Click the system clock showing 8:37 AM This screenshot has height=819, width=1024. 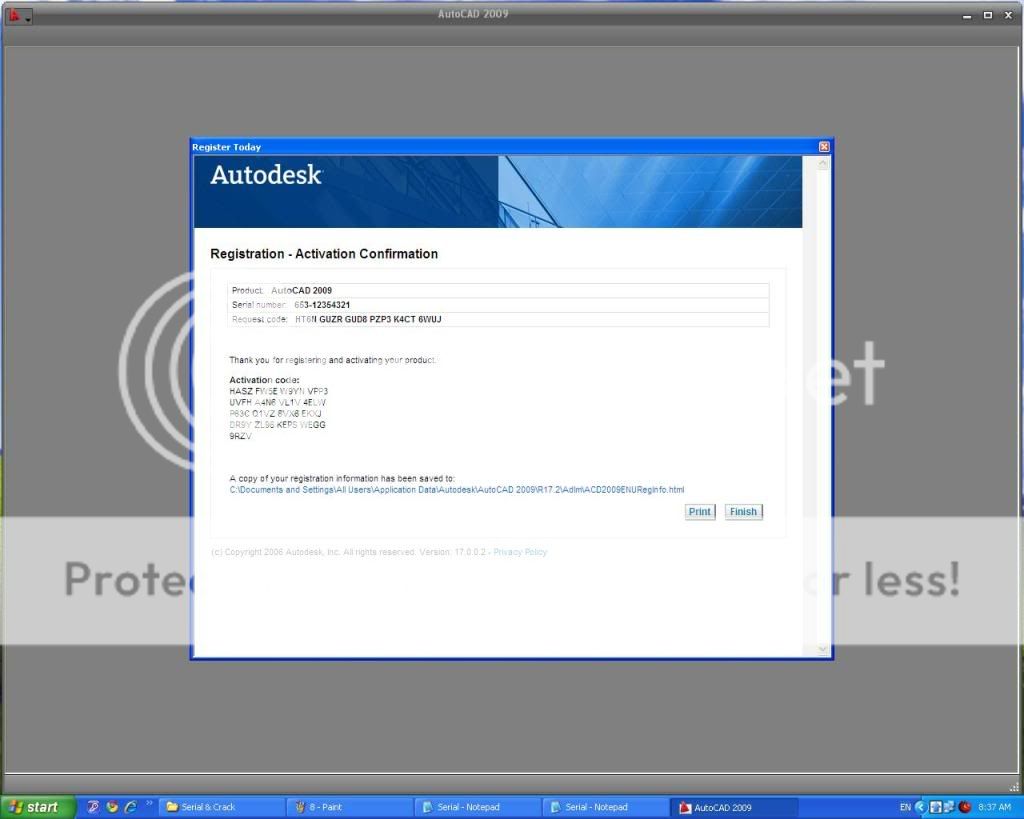point(994,807)
